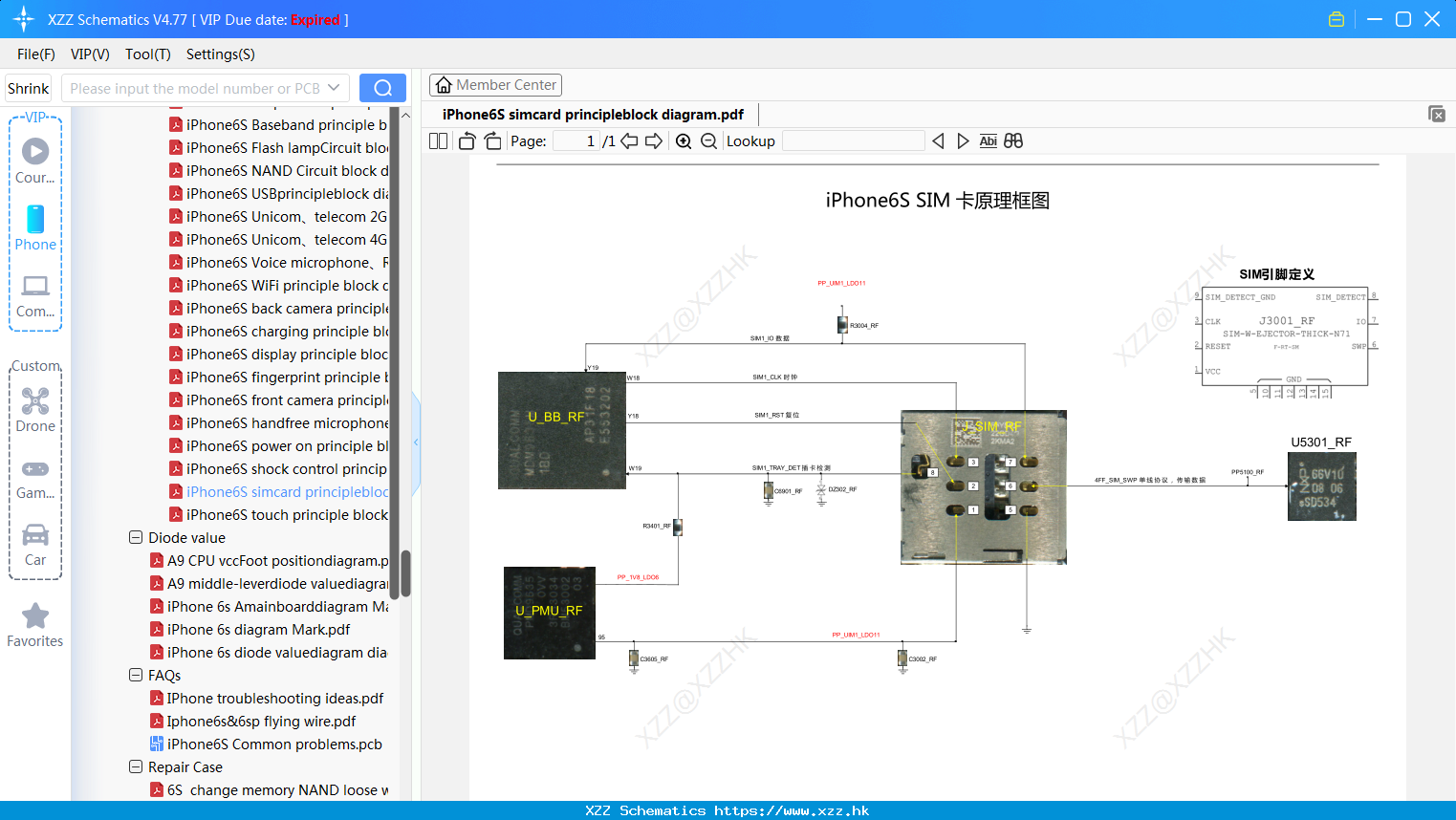Screen dimensions: 1456x820
Task: Zoom out of the PDF diagram
Action: [708, 141]
